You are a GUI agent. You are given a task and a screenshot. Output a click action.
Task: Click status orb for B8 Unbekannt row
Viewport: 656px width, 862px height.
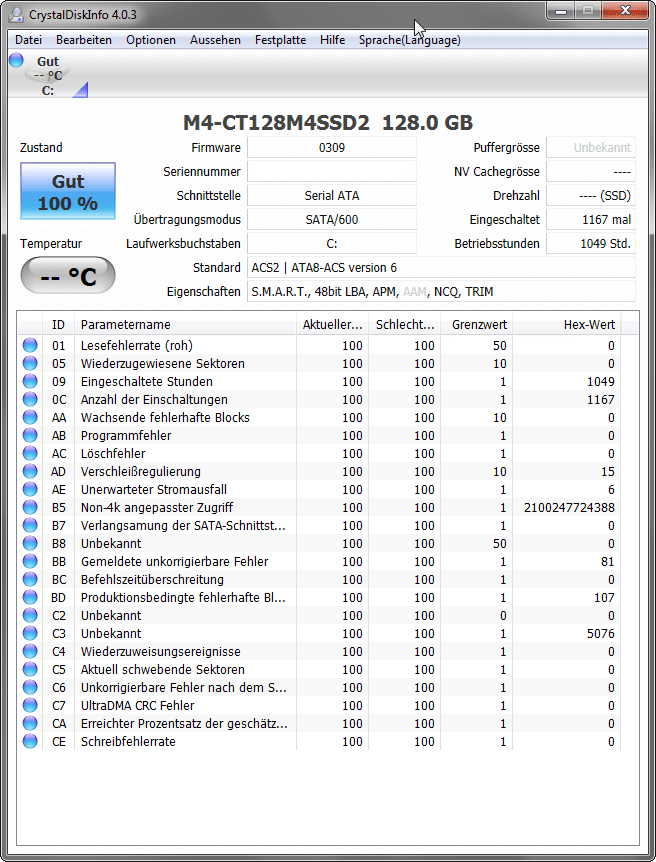tap(30, 543)
